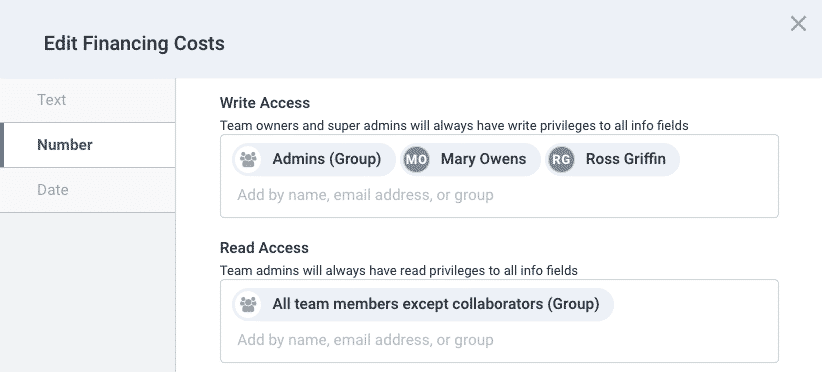Switch to the Text tab
Screen dimensions: 822x372
(88, 100)
